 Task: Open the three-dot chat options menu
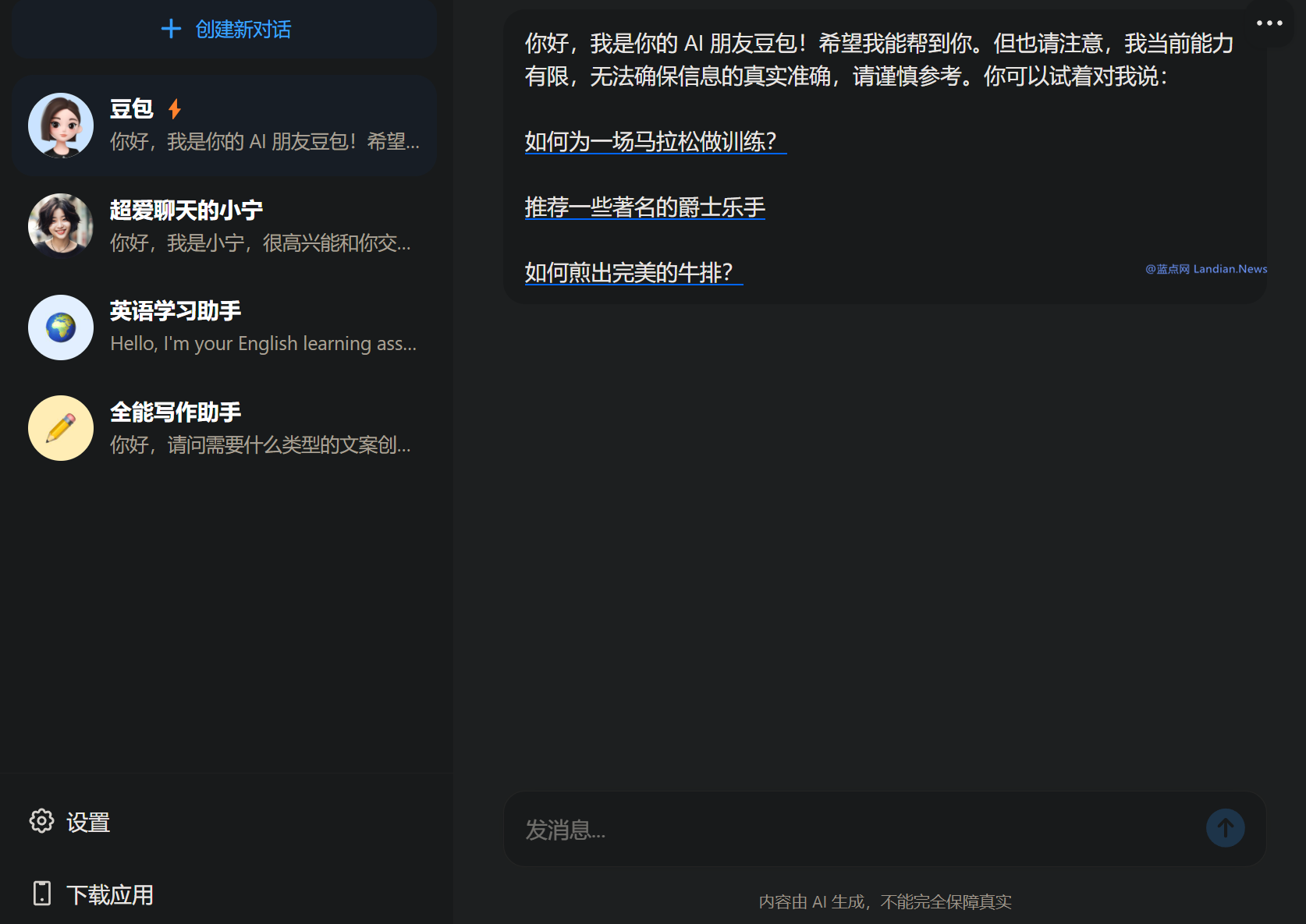1269,23
